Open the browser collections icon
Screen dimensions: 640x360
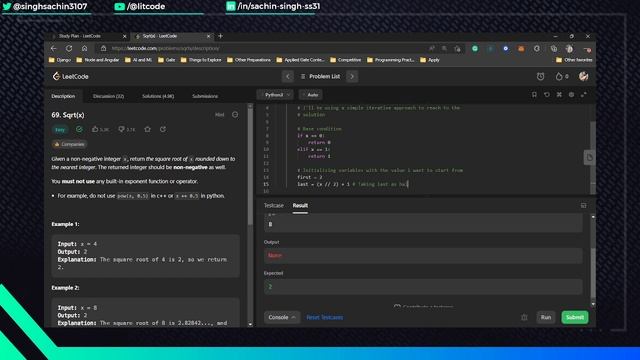pos(554,48)
